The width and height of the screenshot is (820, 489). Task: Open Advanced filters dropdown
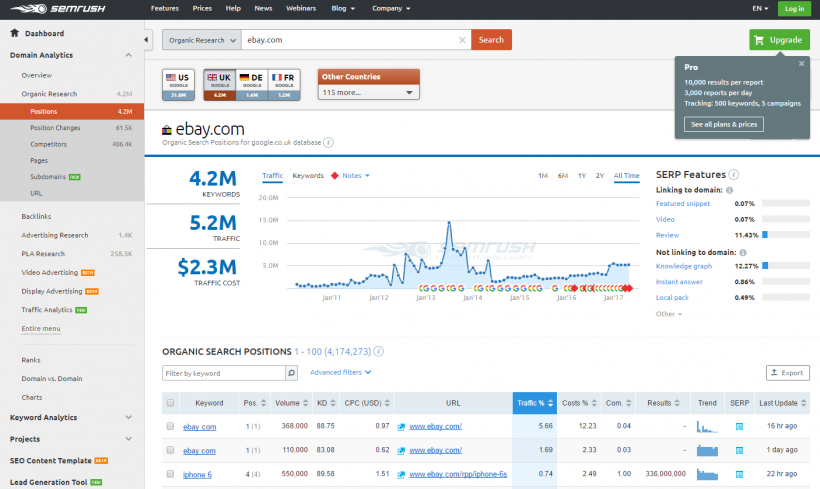point(340,372)
